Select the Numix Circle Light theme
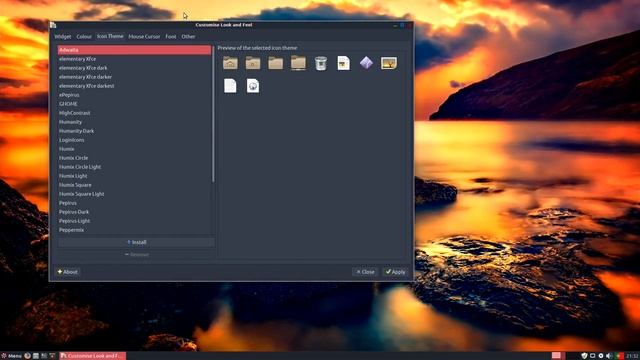The height and width of the screenshot is (360, 640). (135, 167)
